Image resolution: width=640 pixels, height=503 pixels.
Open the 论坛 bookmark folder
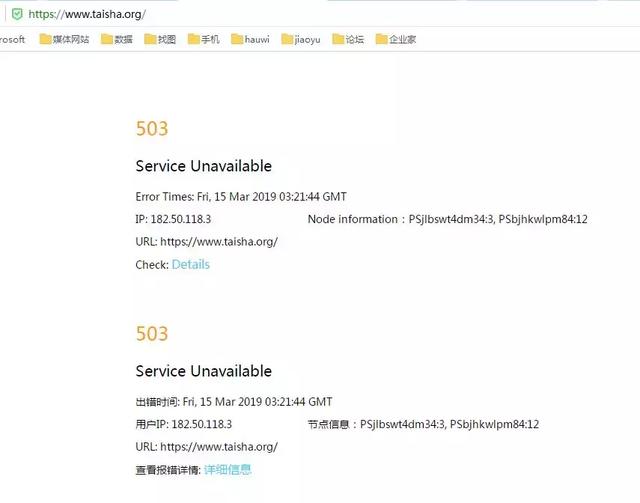[x=348, y=39]
